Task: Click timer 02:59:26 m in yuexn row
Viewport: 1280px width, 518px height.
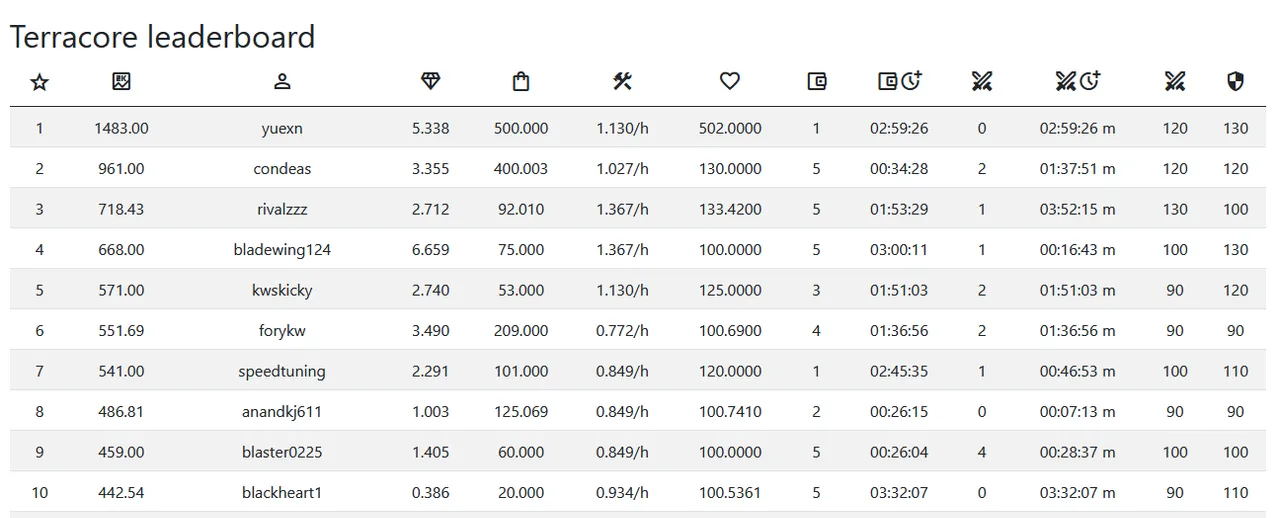Action: 1077,128
